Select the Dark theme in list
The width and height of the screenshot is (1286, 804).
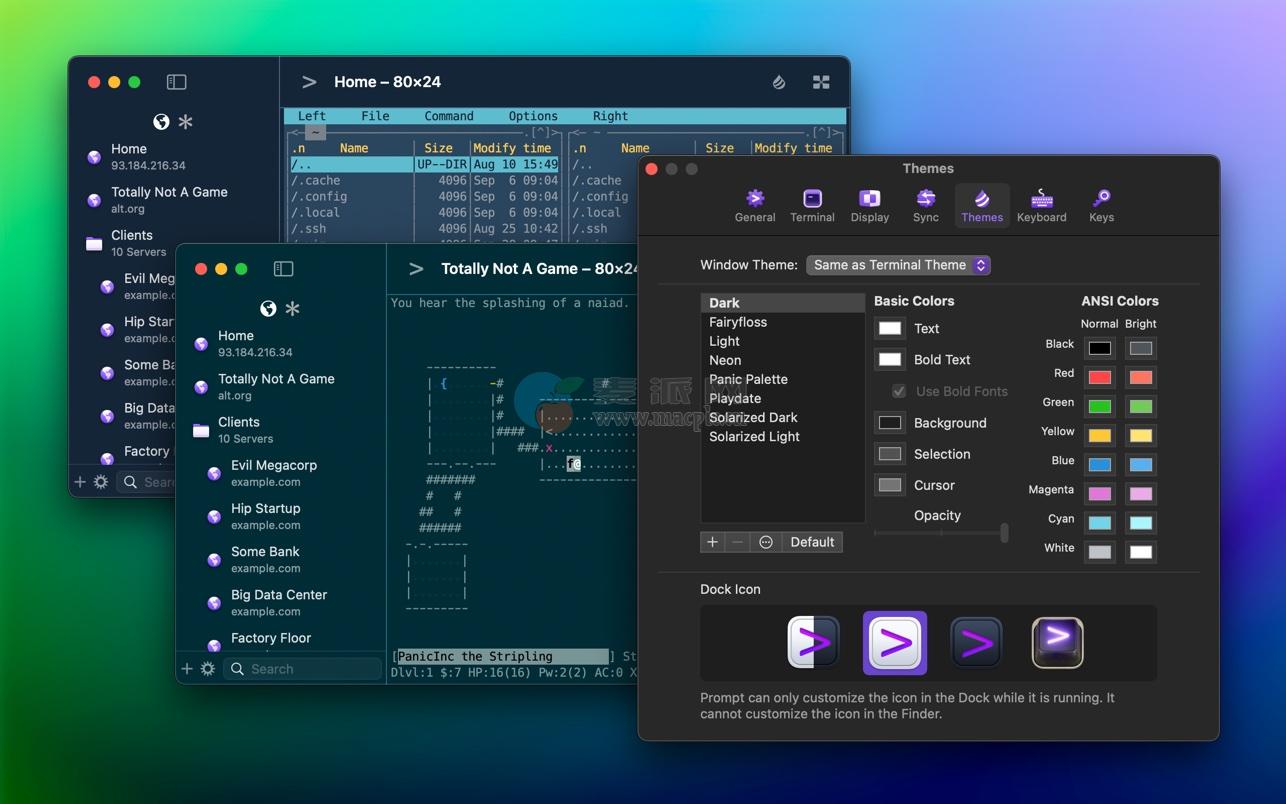783,303
